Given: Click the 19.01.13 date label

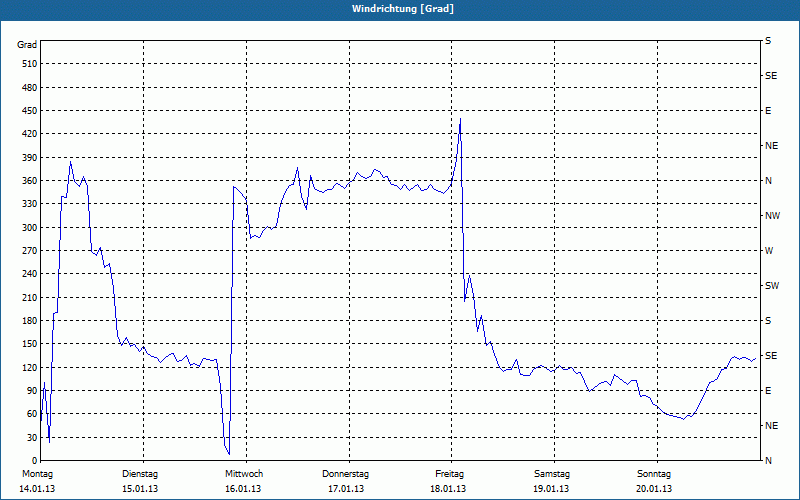Looking at the screenshot, I should pyautogui.click(x=551, y=489).
